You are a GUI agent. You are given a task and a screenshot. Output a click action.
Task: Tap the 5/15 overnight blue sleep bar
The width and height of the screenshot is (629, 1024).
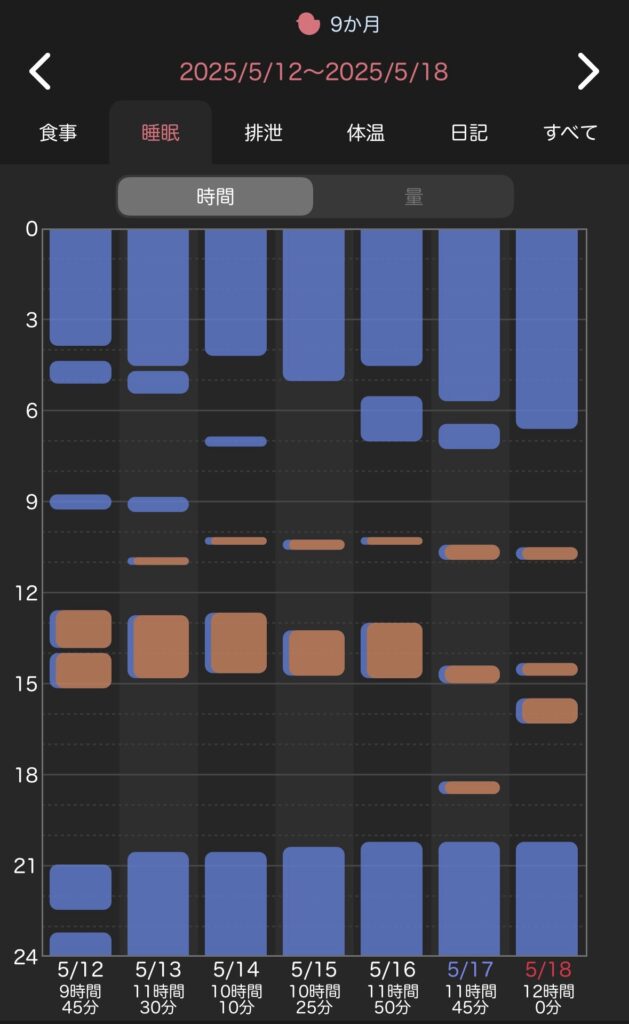(x=314, y=304)
